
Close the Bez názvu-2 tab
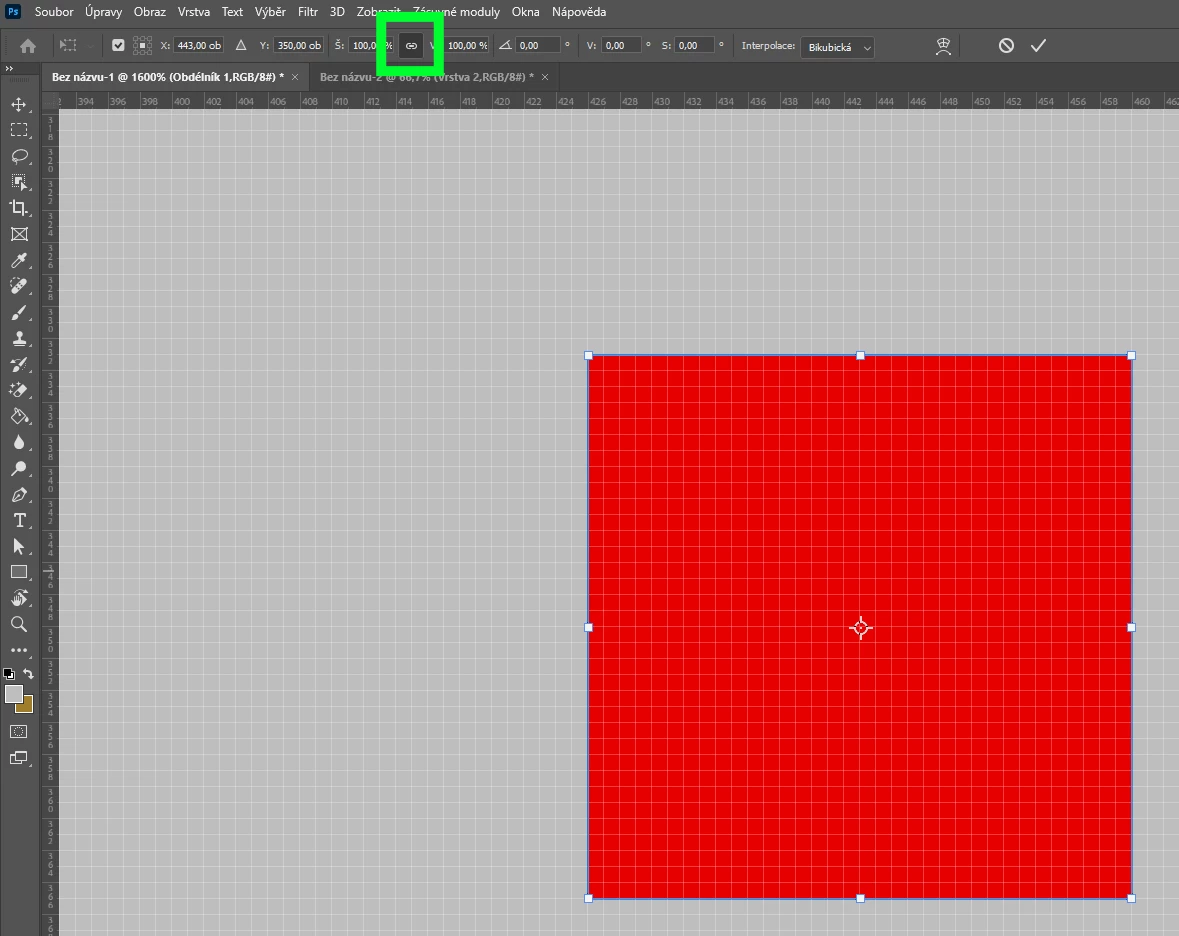[x=545, y=77]
